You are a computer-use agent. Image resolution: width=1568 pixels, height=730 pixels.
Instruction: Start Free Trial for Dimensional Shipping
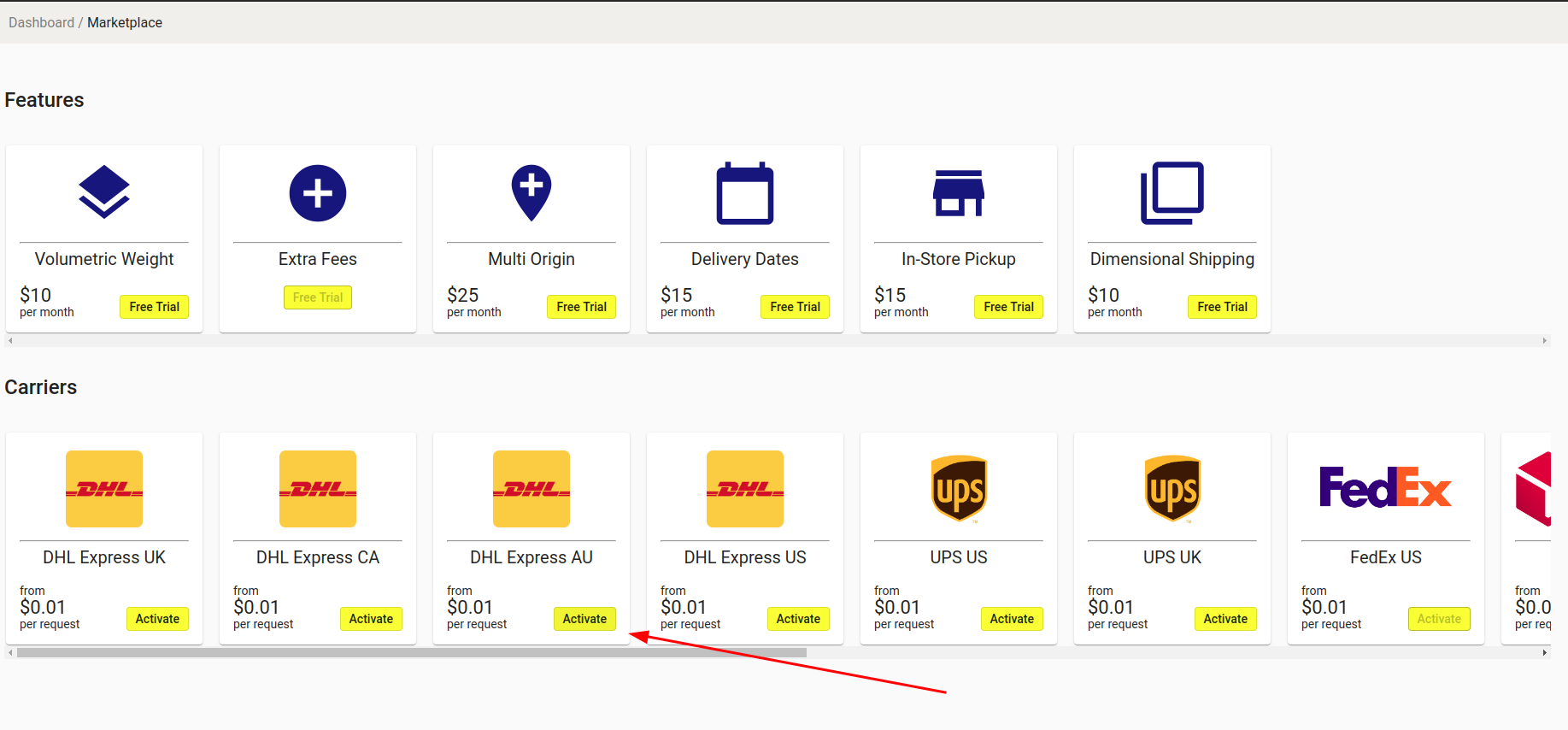click(1223, 307)
